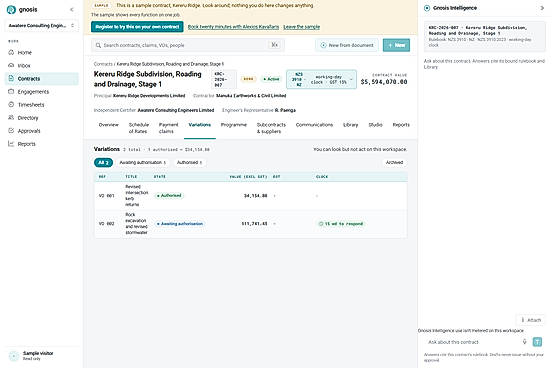
Task: Click the Timesheets clock icon
Action: [11, 104]
